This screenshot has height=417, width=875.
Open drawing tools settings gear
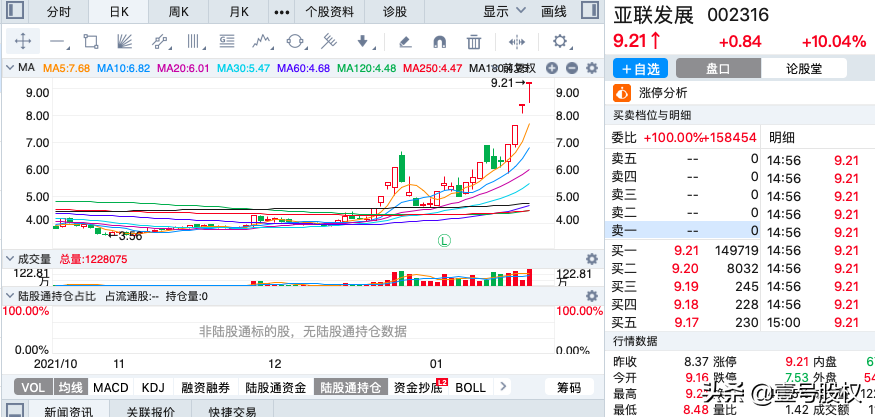tap(560, 41)
